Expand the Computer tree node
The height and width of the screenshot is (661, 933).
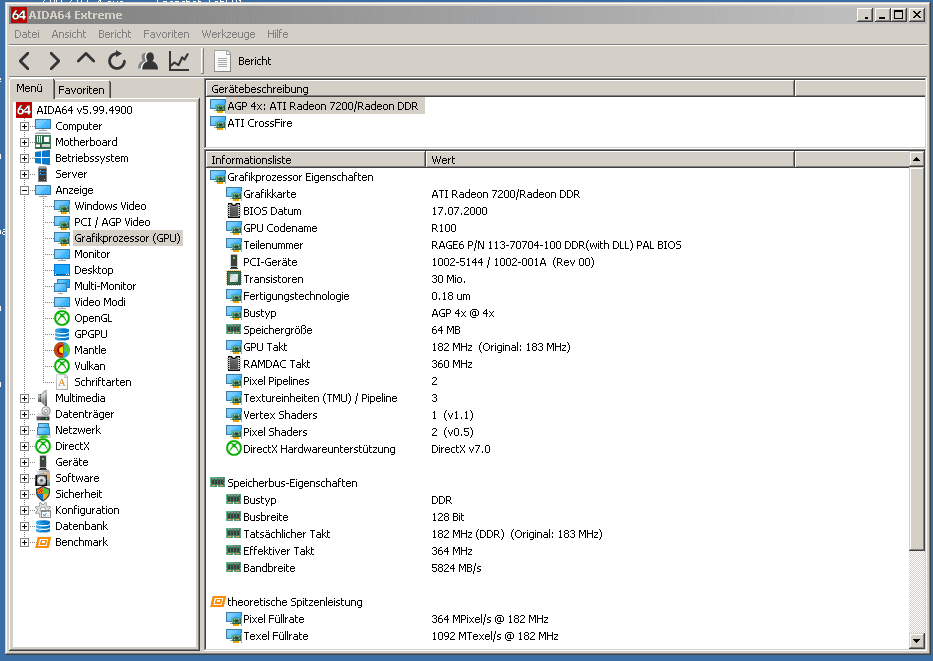tap(24, 126)
